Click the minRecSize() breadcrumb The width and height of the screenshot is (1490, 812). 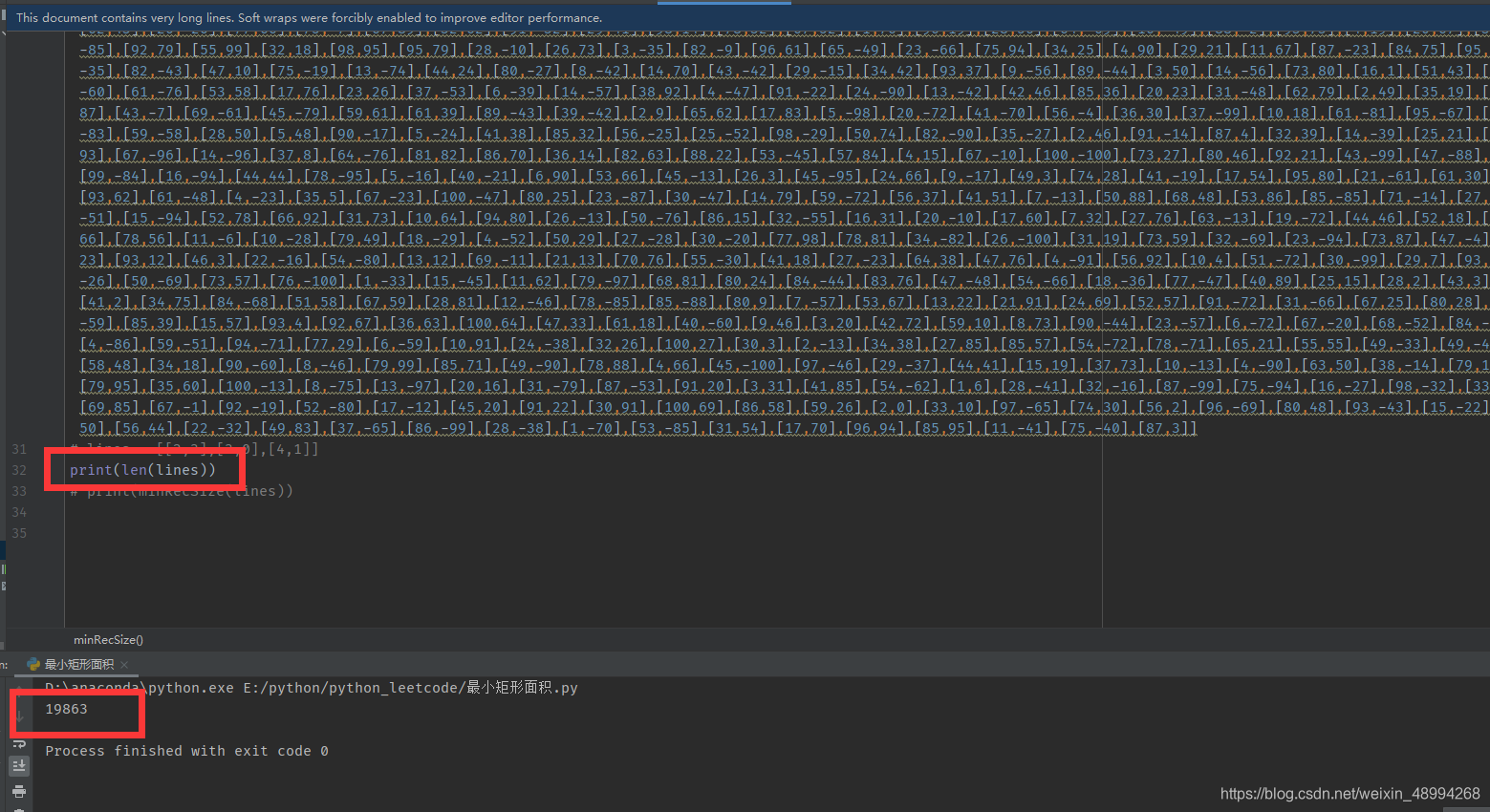[x=108, y=640]
